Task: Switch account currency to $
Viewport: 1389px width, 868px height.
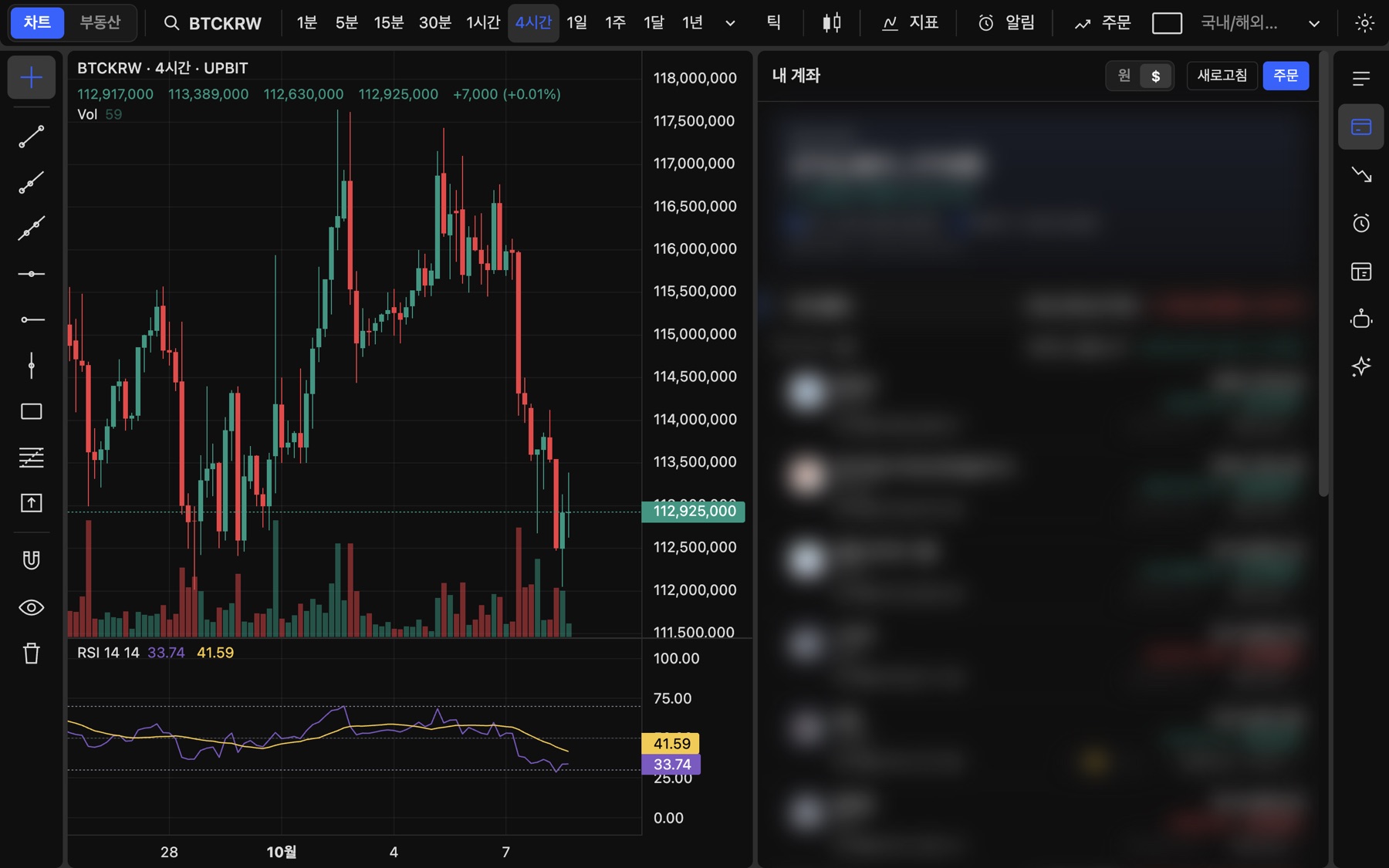Action: click(x=1155, y=76)
